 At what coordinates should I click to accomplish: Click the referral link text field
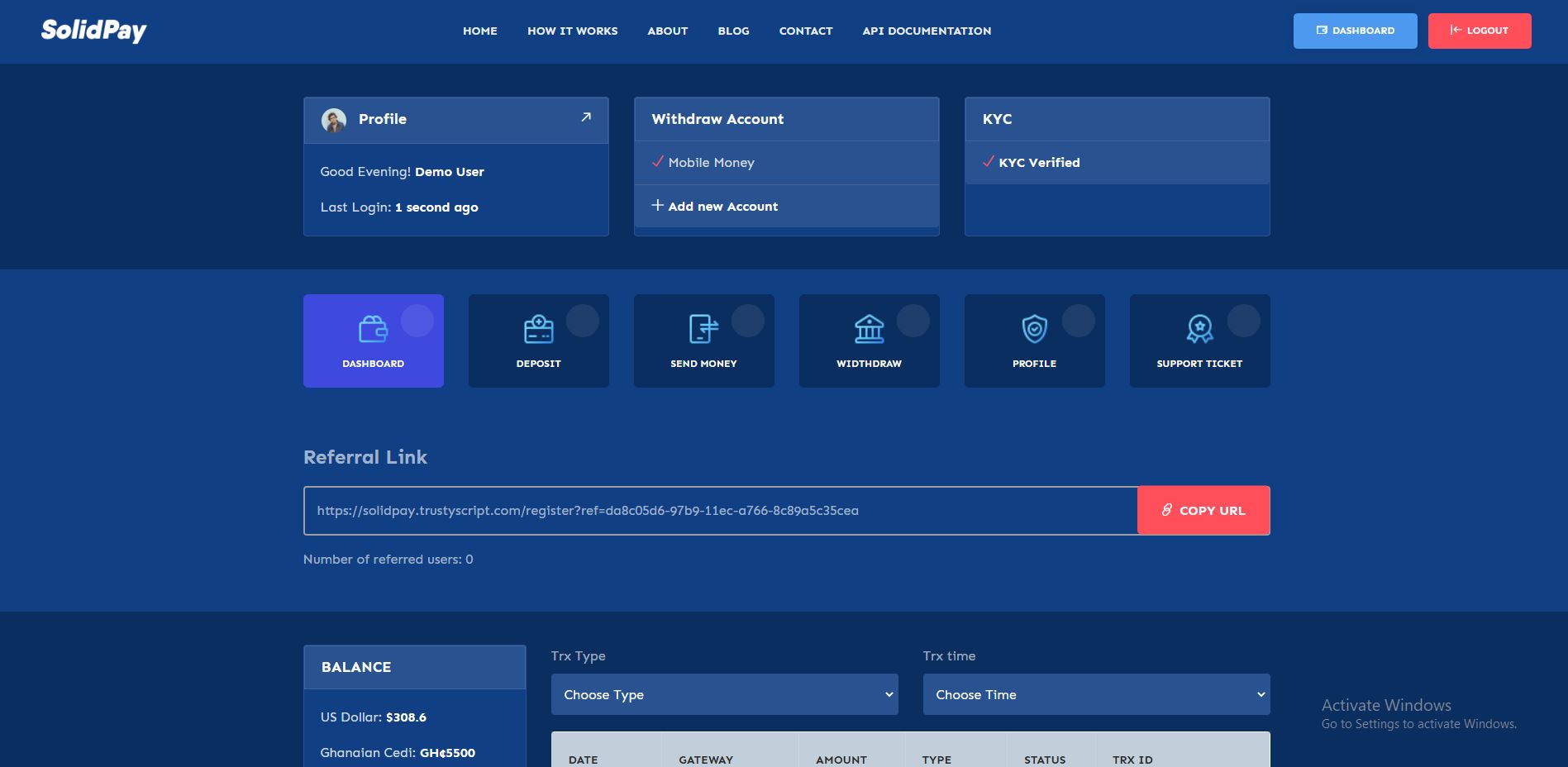[x=719, y=511]
